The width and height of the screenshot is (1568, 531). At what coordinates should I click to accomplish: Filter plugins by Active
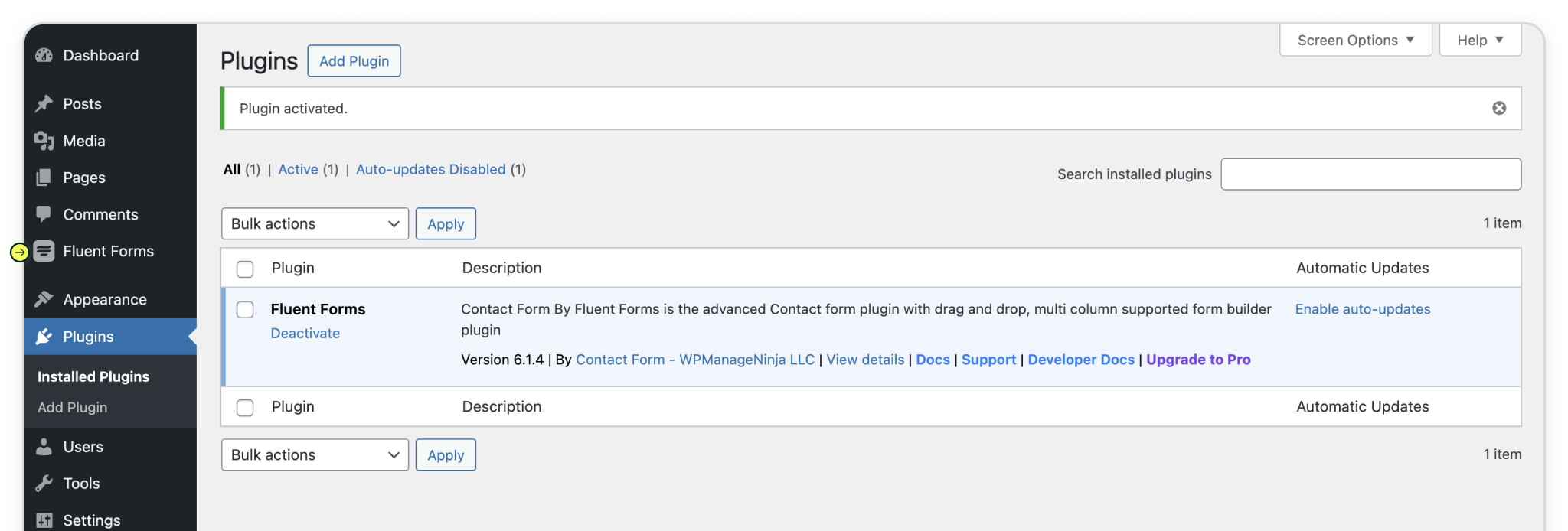point(298,169)
